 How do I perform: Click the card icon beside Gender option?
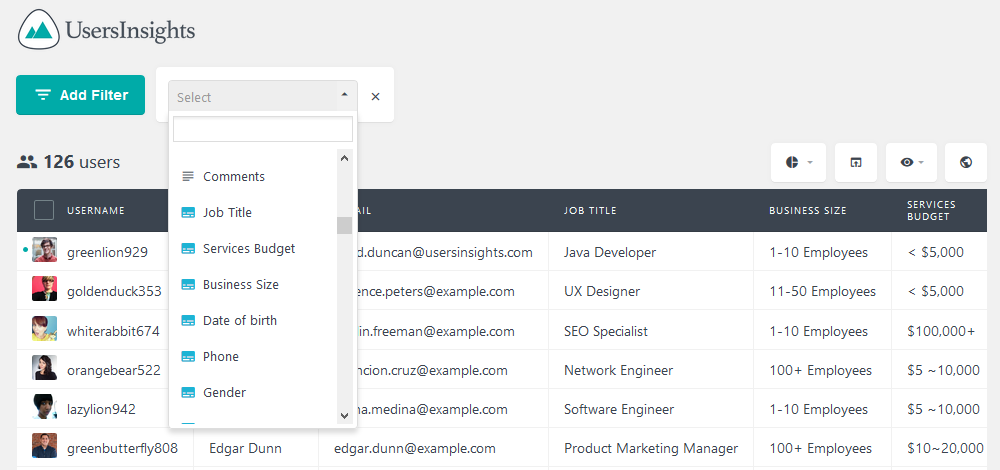pyautogui.click(x=188, y=393)
